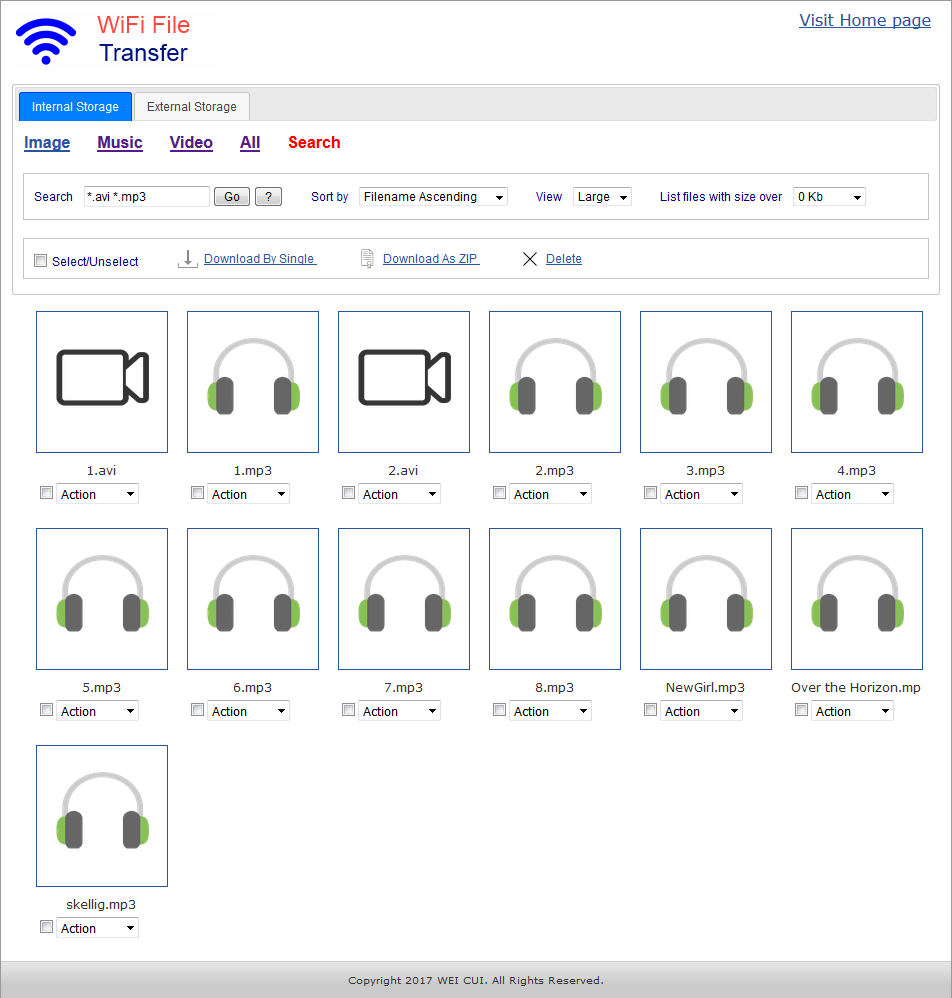
Task: Follow the Visit Home page link
Action: point(864,20)
